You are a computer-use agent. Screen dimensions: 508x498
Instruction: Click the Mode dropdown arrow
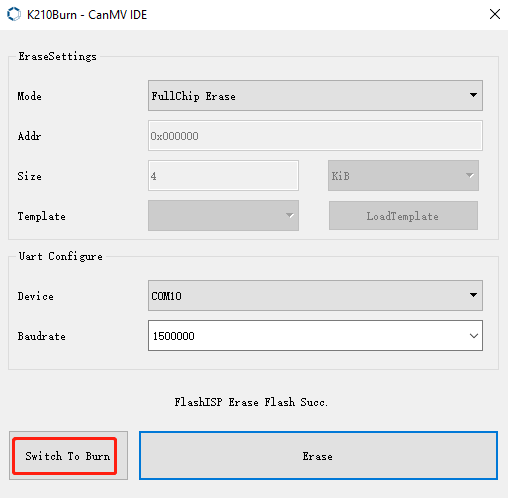coord(473,95)
